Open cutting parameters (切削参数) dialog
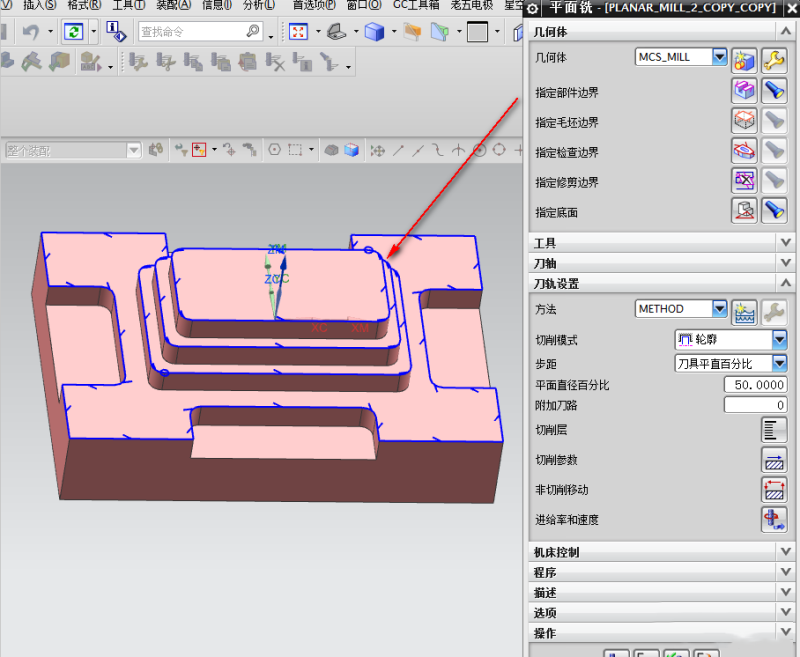The width and height of the screenshot is (800, 657). (x=774, y=460)
